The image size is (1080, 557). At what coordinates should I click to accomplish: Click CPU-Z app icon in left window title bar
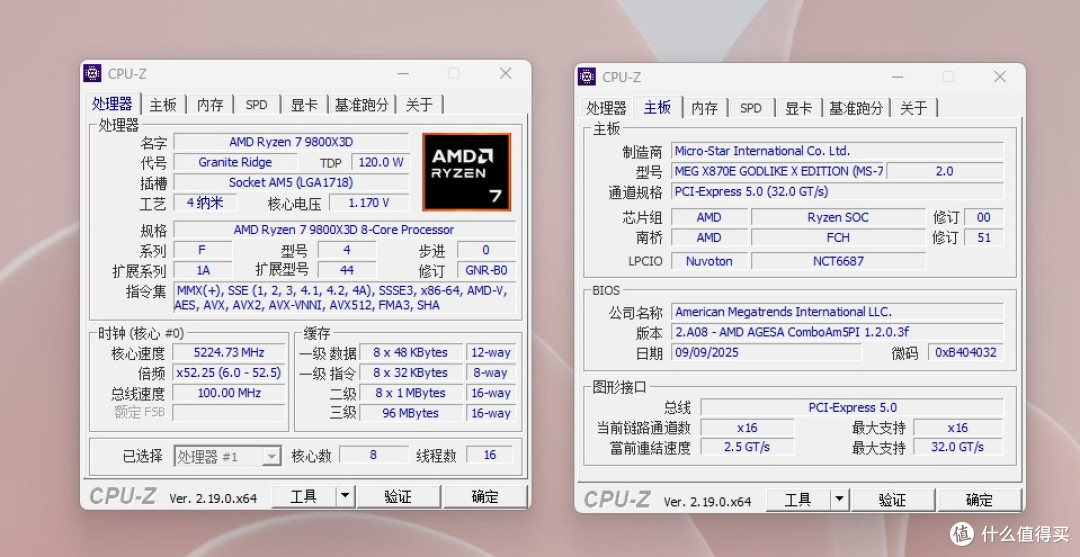point(92,74)
